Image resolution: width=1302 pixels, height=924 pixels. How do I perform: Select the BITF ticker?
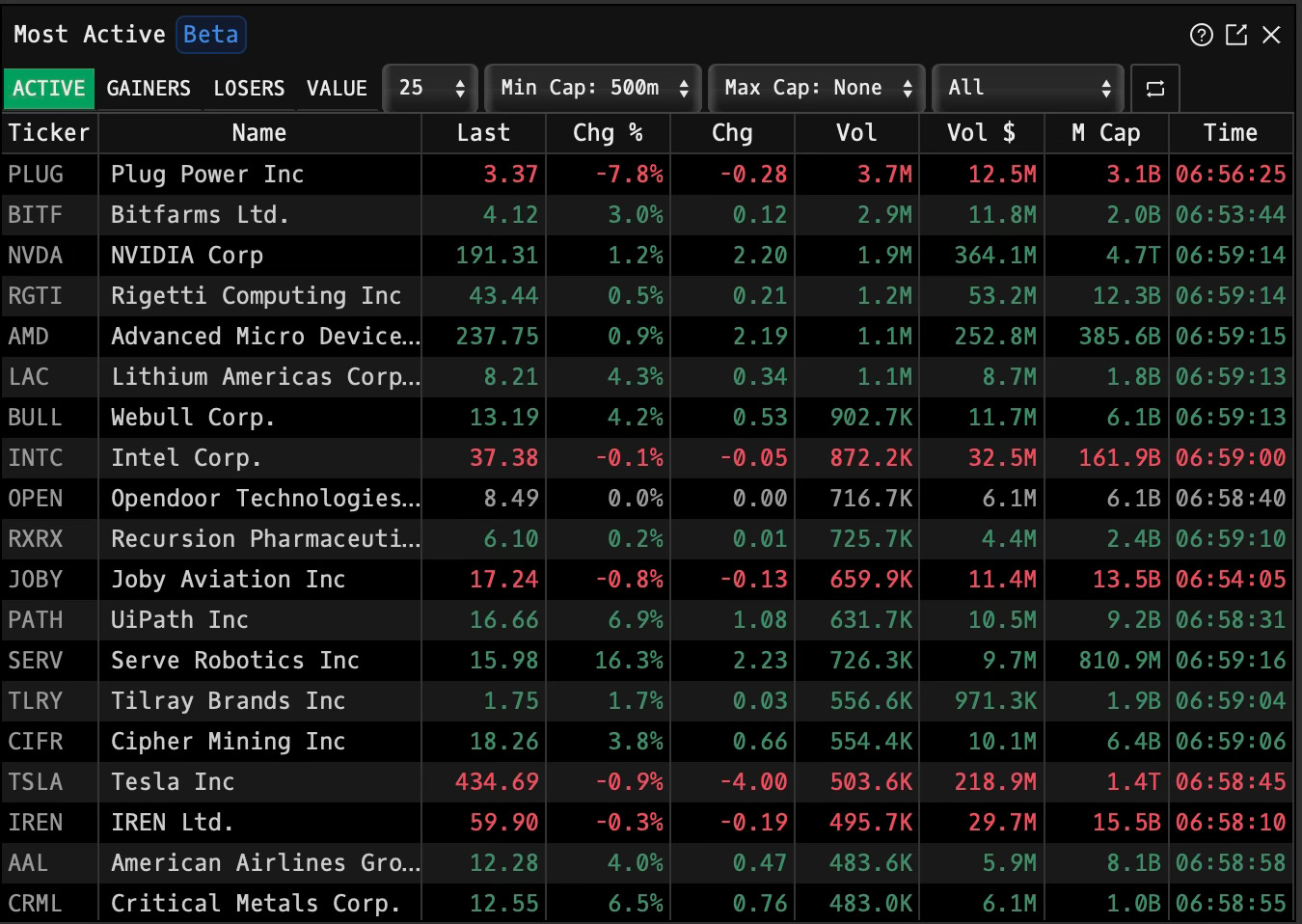(x=36, y=215)
